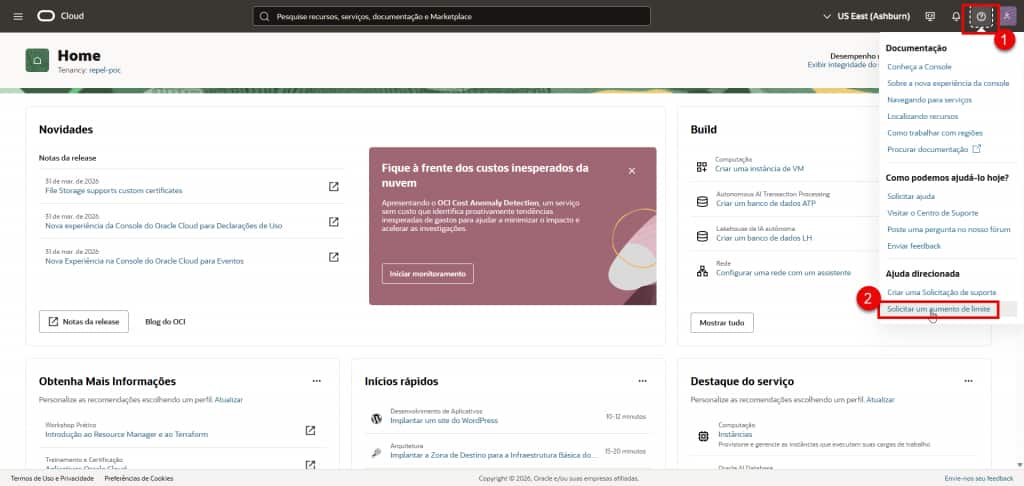This screenshot has height=486, width=1024.
Task: Select Solicitar ajuda menu item
Action: point(910,196)
